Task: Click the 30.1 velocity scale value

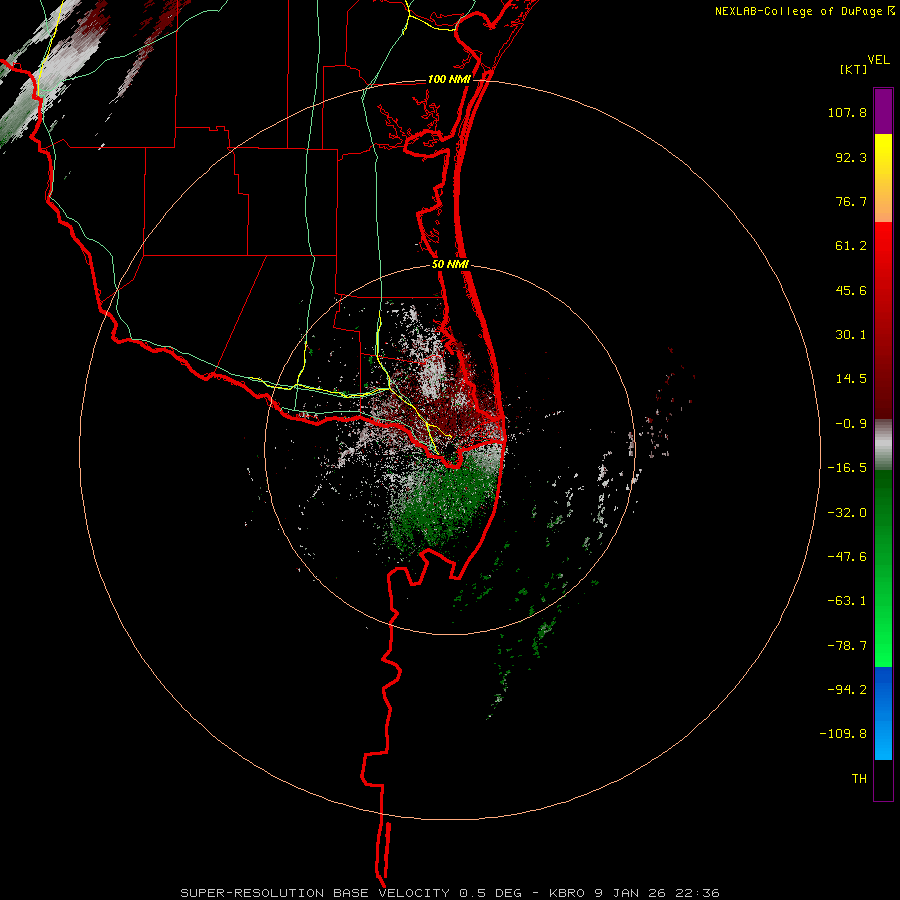Action: tap(851, 335)
